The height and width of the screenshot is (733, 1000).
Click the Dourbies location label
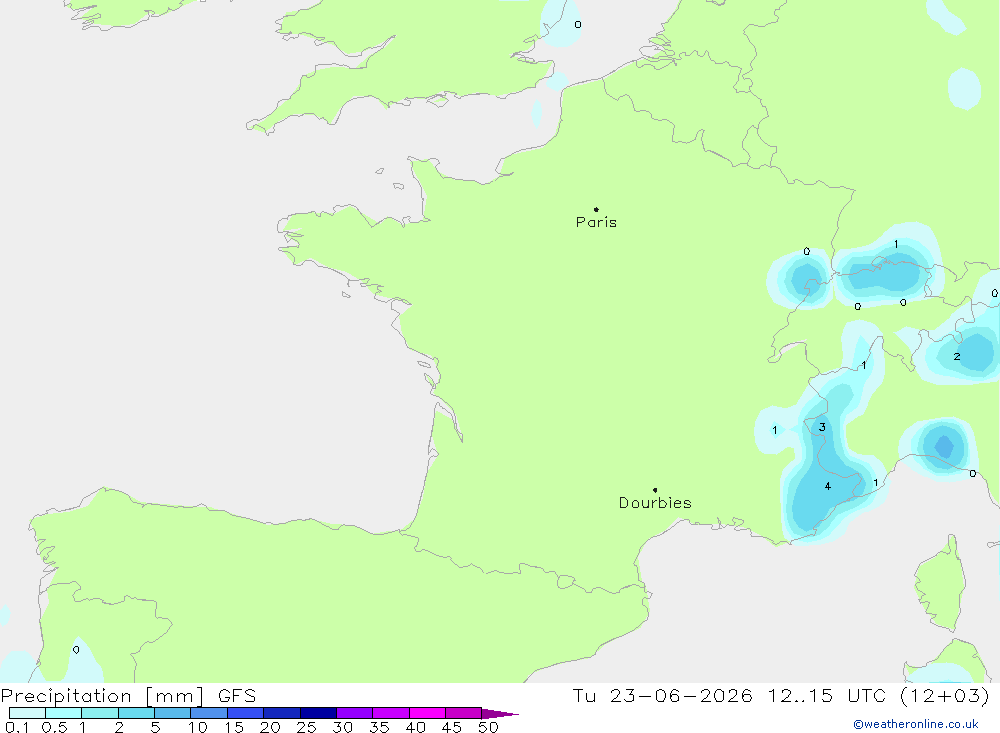click(655, 503)
